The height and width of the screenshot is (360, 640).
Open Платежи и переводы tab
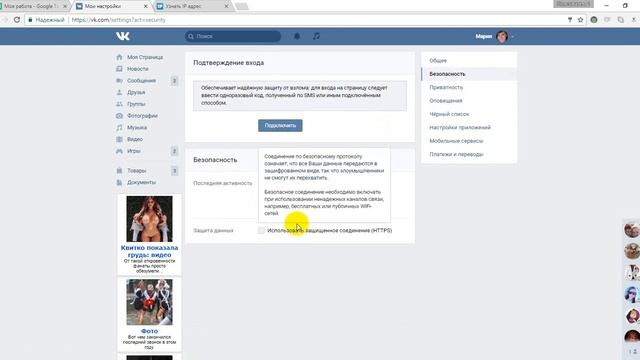(469, 155)
